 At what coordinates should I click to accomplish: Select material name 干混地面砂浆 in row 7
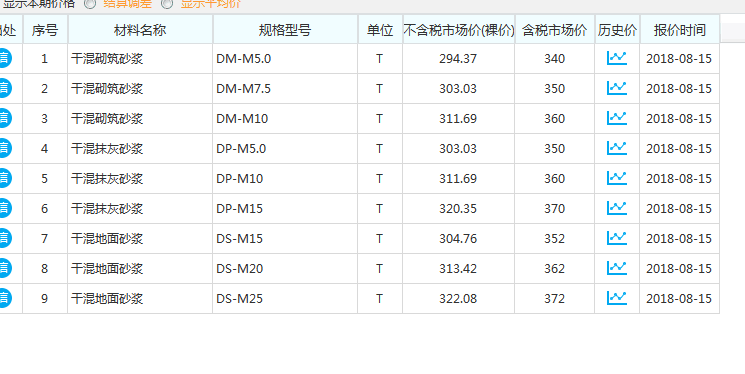(x=107, y=239)
